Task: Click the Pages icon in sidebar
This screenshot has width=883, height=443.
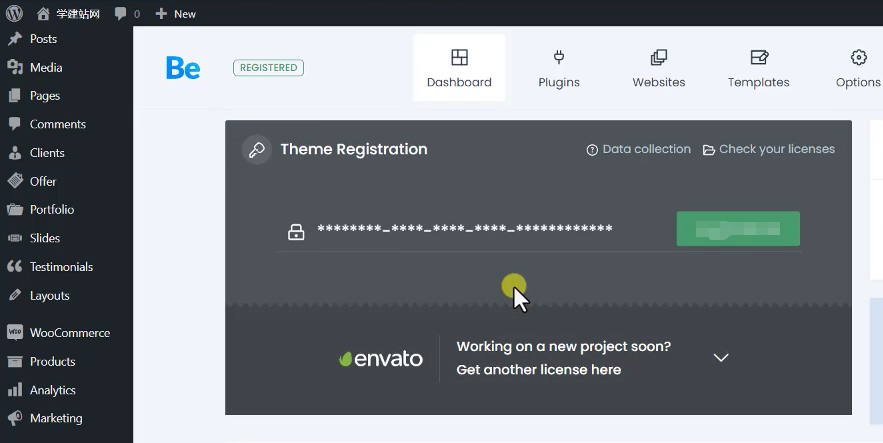Action: tap(15, 96)
